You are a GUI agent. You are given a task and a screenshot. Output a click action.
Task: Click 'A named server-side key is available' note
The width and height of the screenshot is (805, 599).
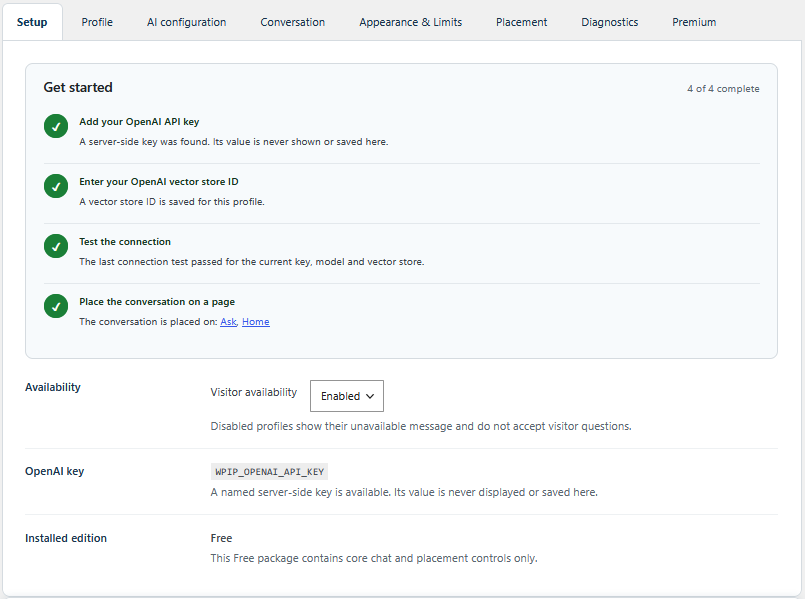point(404,492)
